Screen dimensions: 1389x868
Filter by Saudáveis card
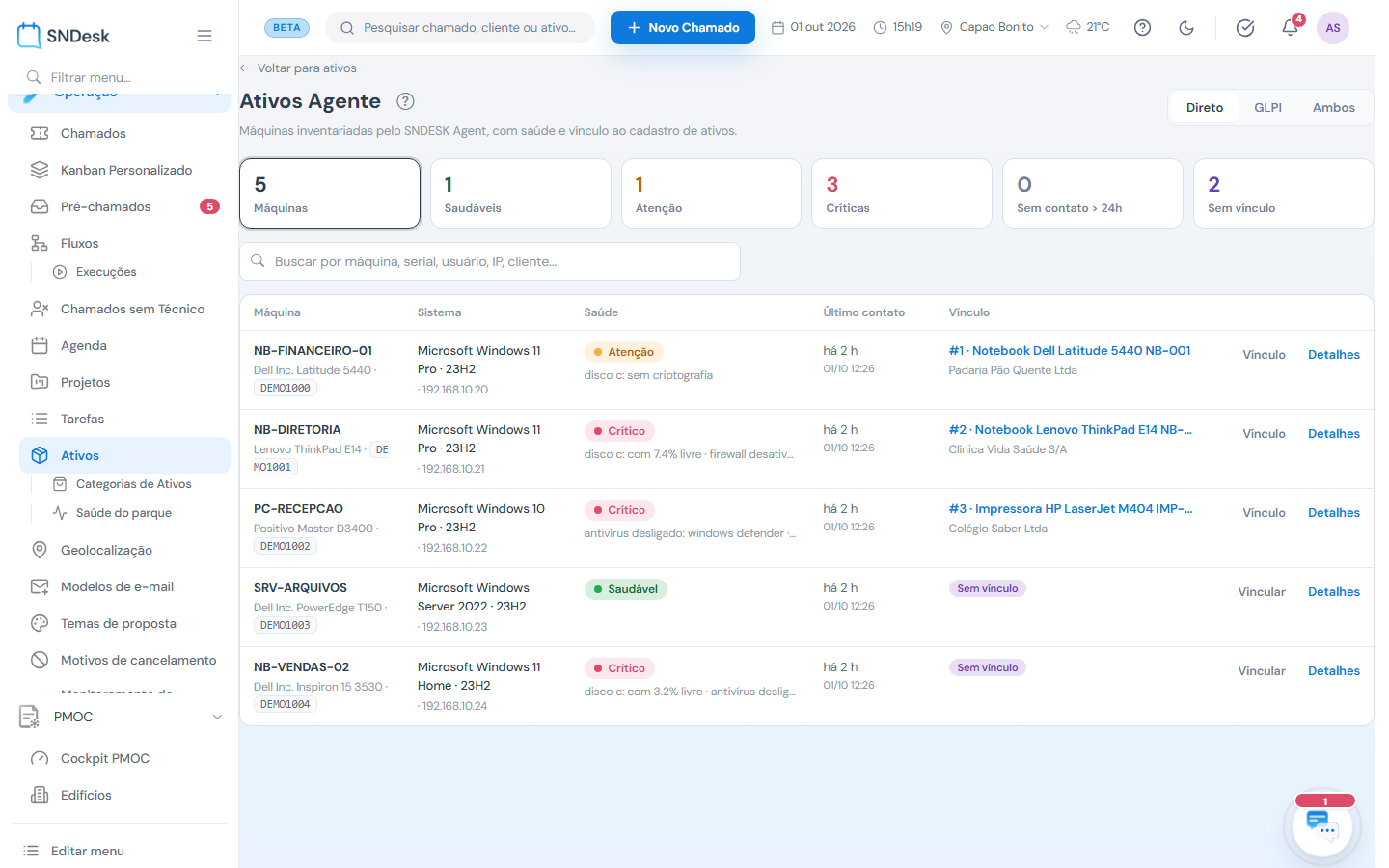[x=520, y=194]
